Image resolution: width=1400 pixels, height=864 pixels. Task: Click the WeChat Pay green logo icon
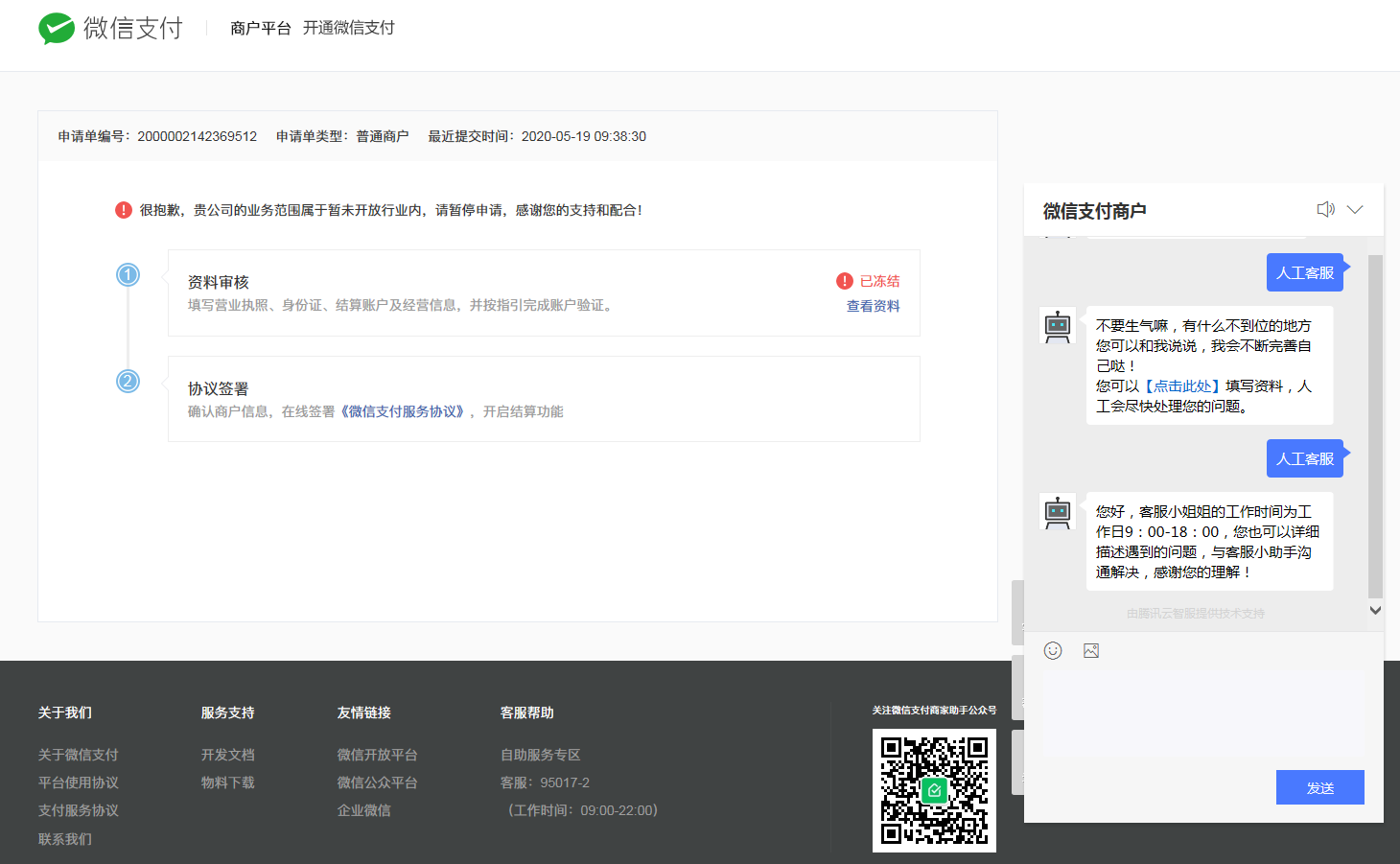point(57,29)
